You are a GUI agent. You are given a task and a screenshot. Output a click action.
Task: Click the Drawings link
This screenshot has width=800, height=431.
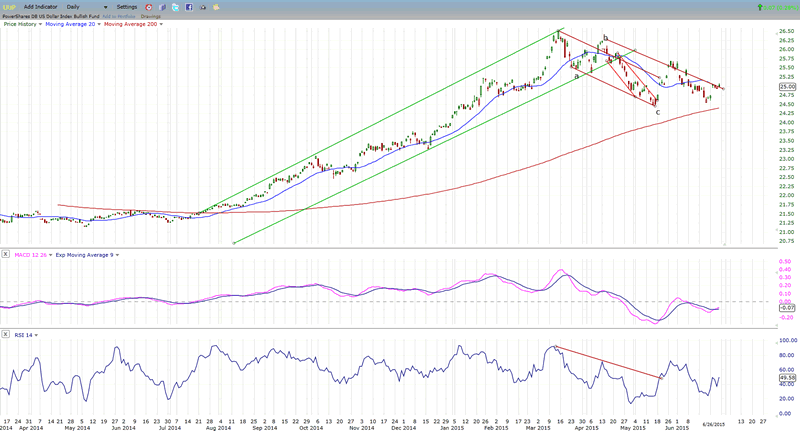click(153, 16)
